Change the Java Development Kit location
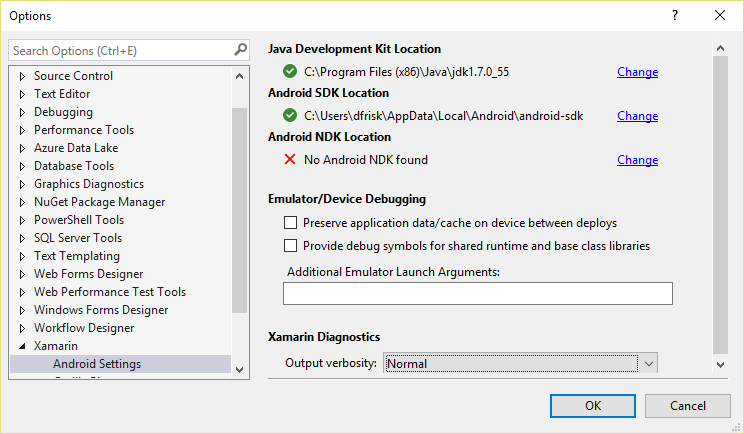744x434 pixels. coord(637,72)
